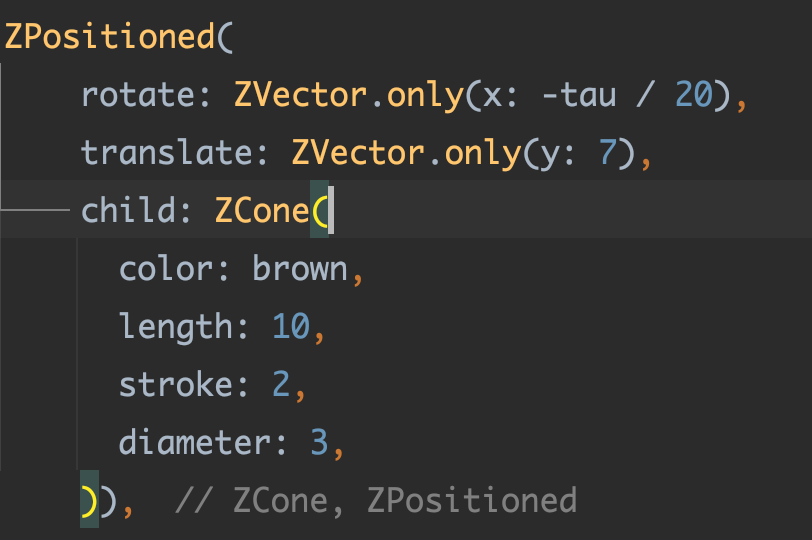812x540 pixels.
Task: Click the ZCone constructor name
Action: tap(262, 210)
